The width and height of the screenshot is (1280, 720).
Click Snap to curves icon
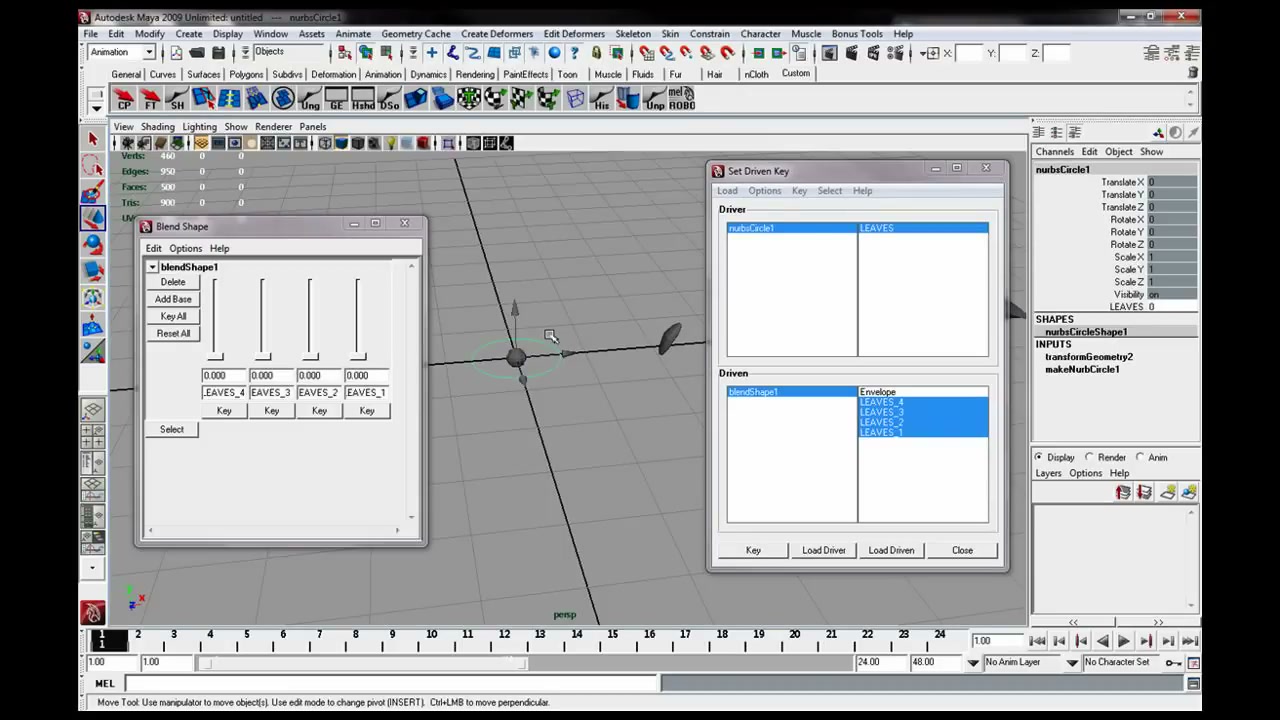point(666,53)
